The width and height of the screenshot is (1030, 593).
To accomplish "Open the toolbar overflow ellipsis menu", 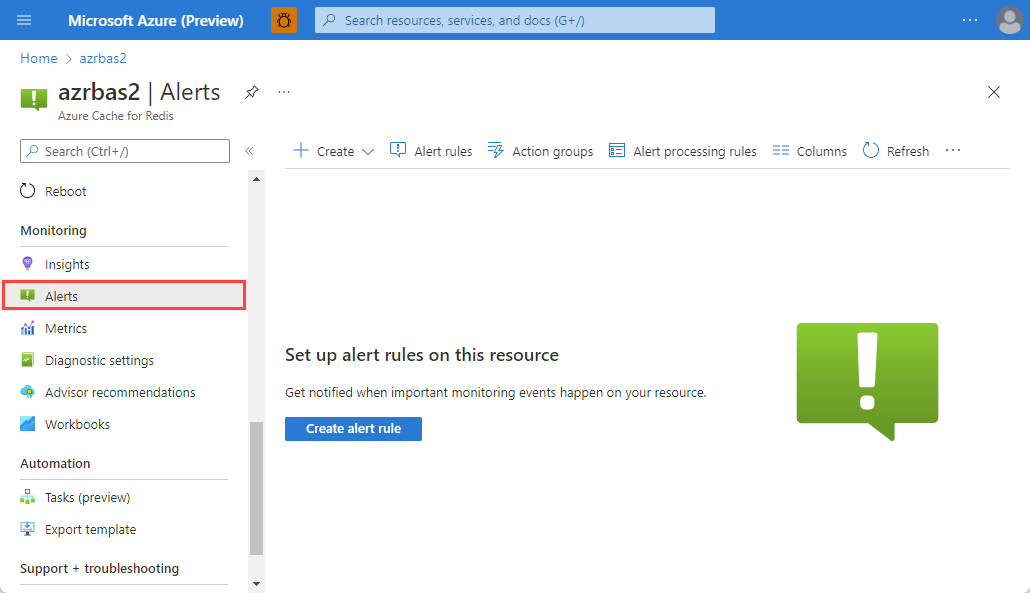I will tap(952, 150).
